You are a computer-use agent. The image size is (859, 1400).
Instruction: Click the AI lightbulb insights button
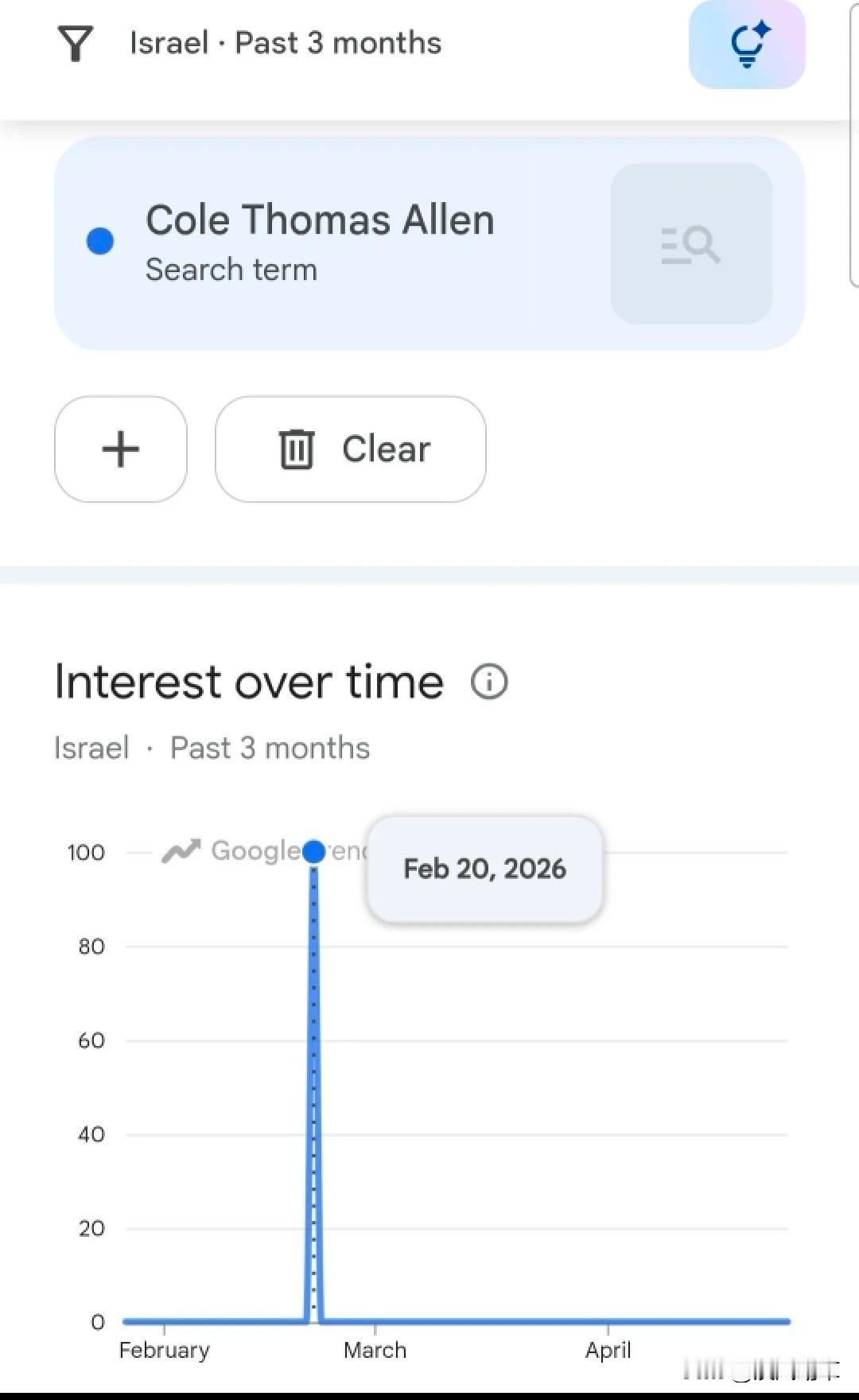click(747, 45)
